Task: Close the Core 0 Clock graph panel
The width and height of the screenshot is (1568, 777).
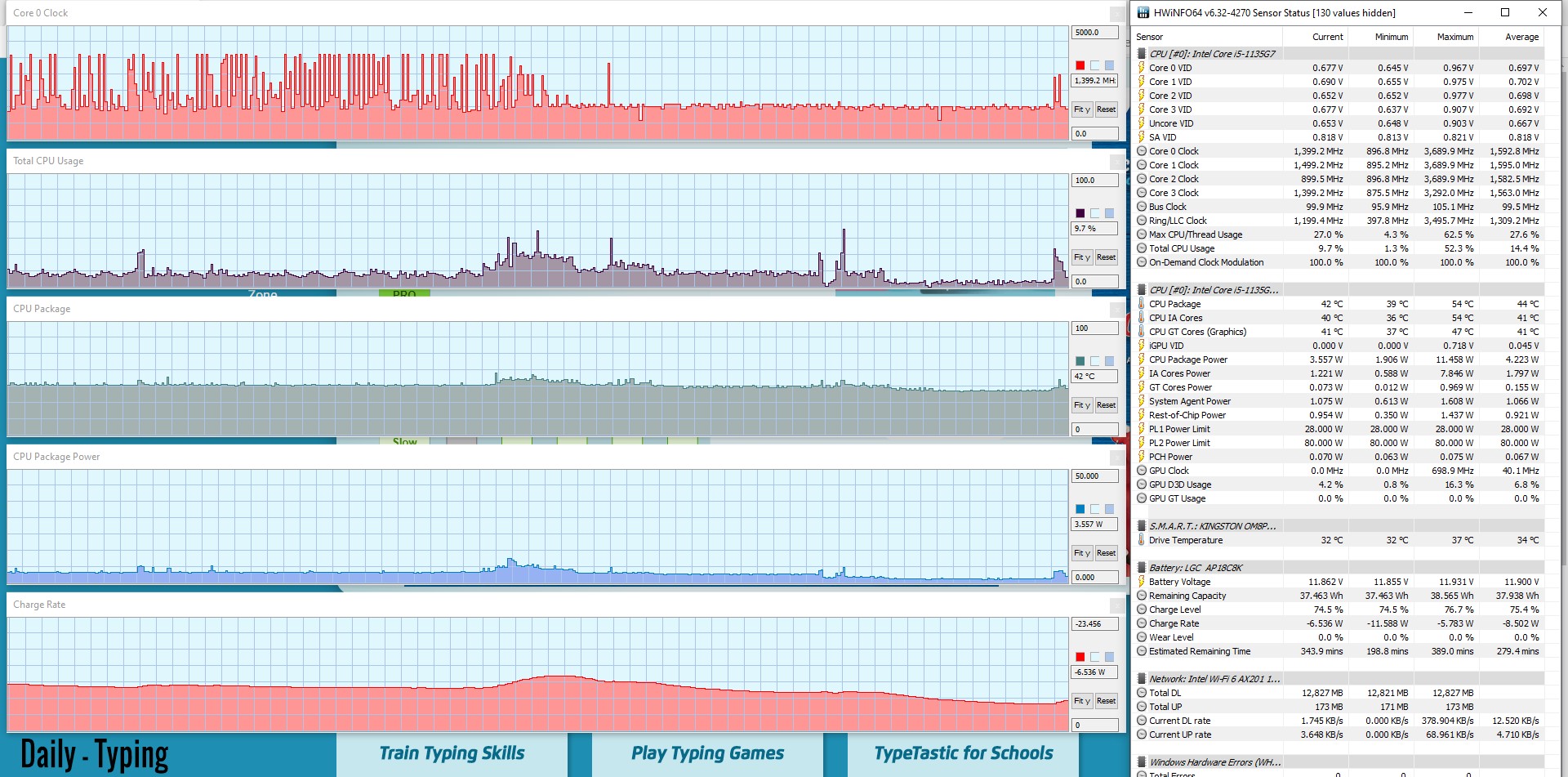Action: coord(1116,14)
